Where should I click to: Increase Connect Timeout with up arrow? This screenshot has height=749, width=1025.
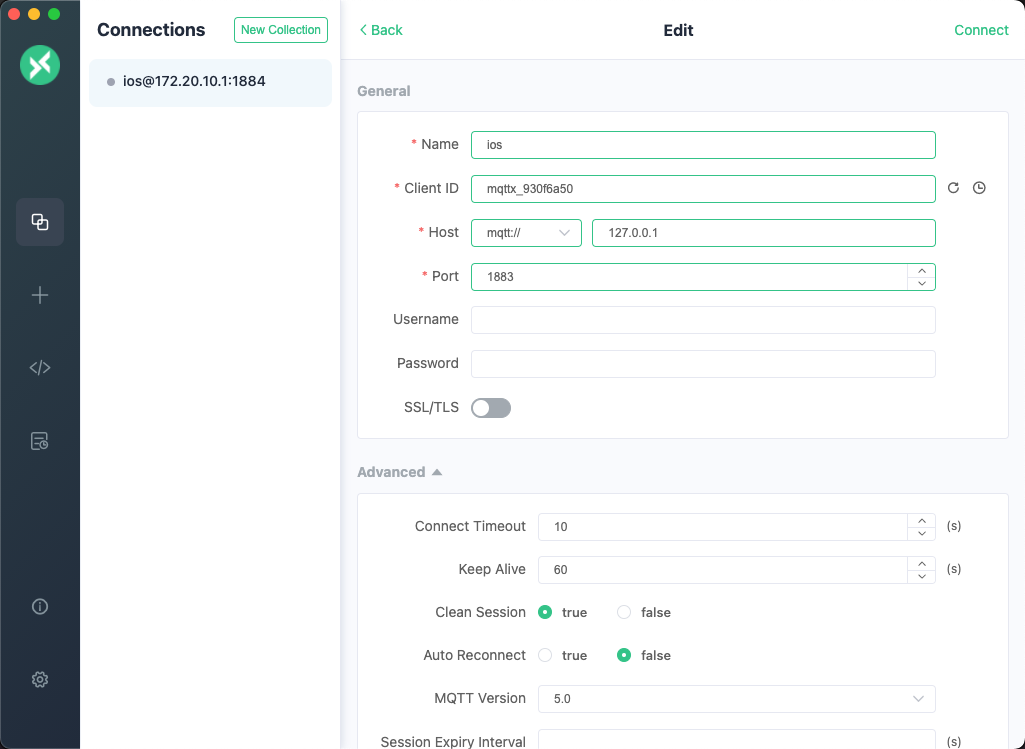tap(922, 521)
